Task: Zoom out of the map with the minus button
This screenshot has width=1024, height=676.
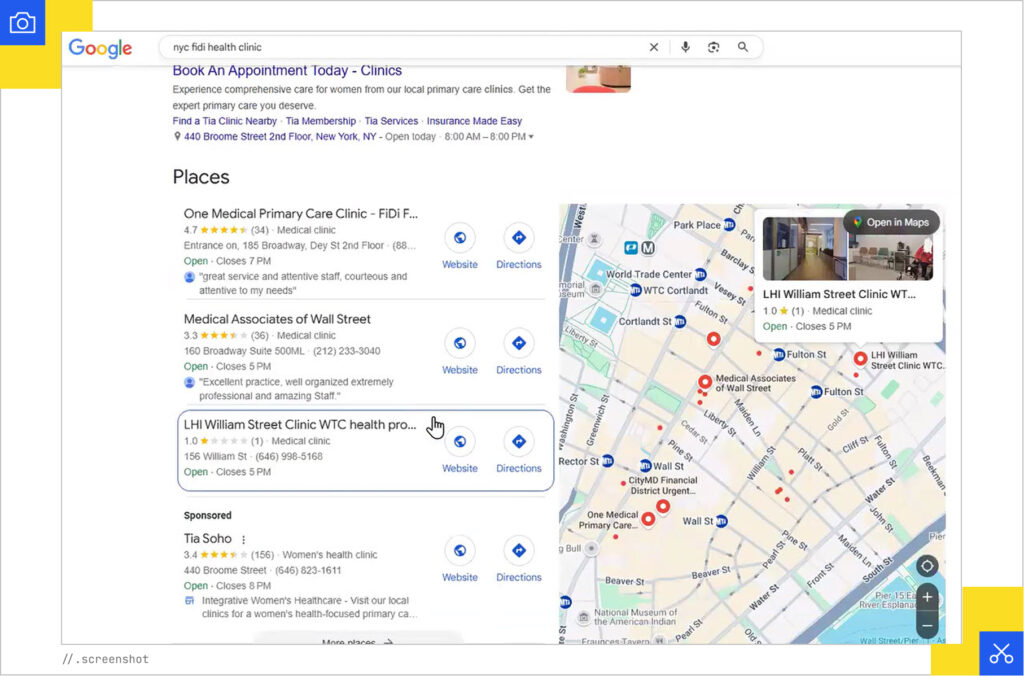Action: [x=926, y=625]
